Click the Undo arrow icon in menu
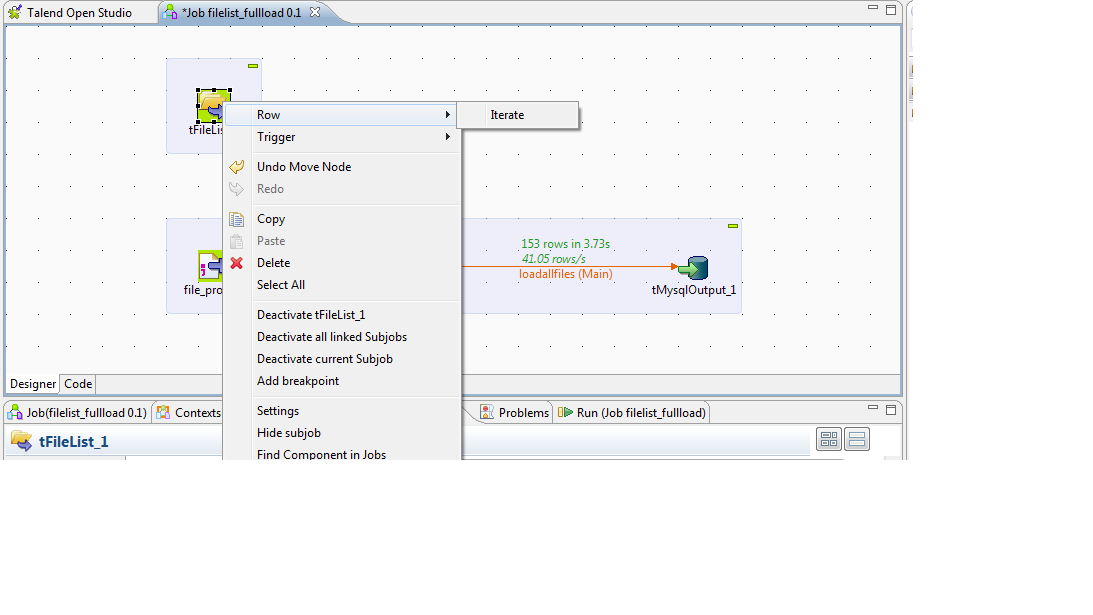1093x615 pixels. [237, 167]
